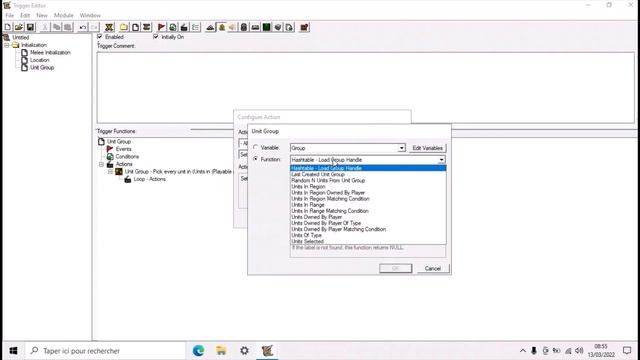Screen dimensions: 640x360
Task: Choose Units In Region Matching Condition
Action: pyautogui.click(x=368, y=199)
